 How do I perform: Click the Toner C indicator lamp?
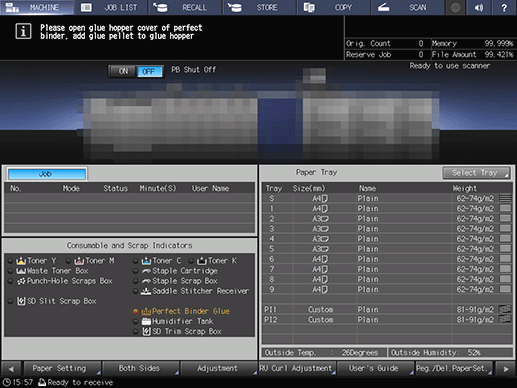pyautogui.click(x=136, y=261)
